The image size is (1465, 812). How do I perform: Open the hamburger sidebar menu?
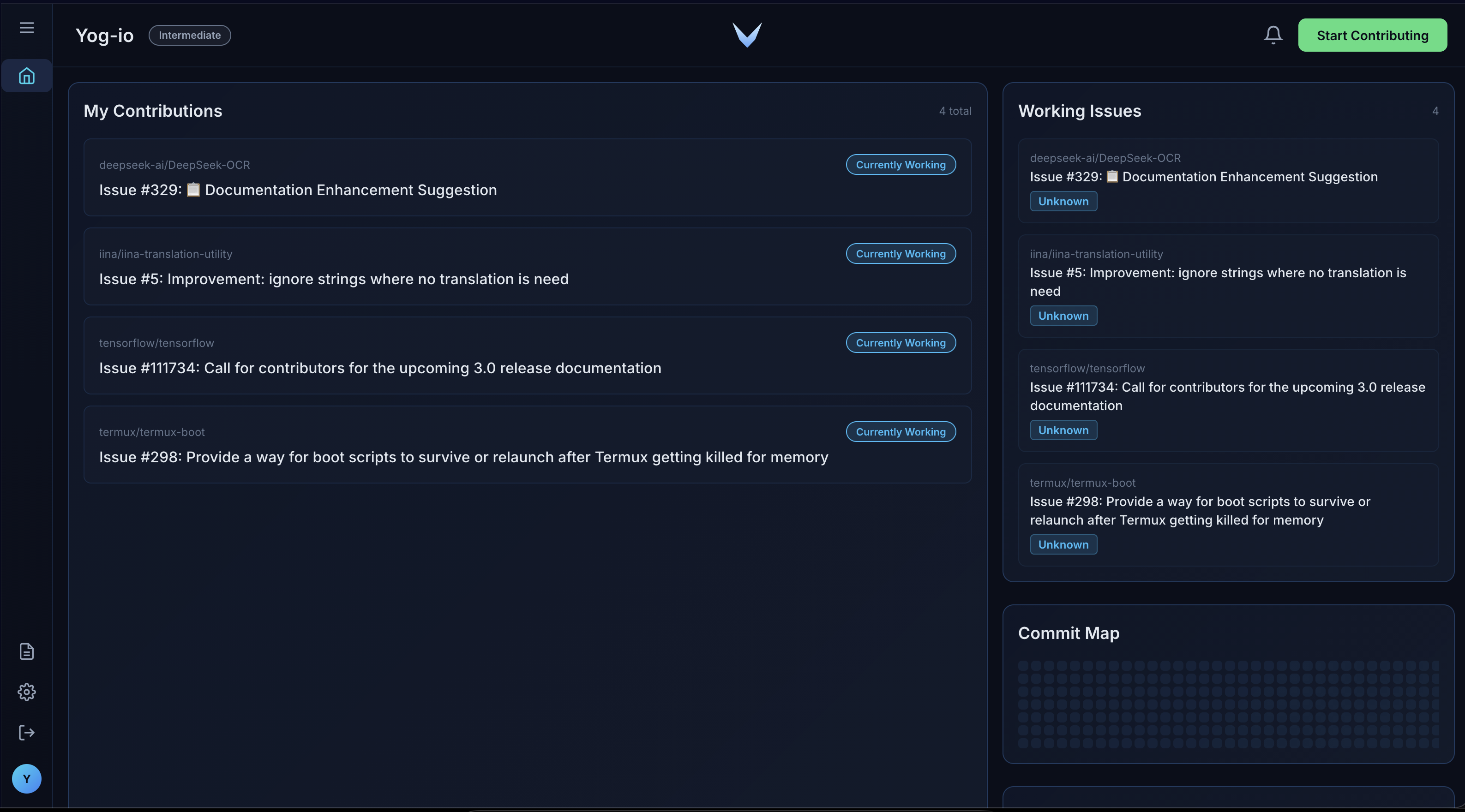click(27, 28)
